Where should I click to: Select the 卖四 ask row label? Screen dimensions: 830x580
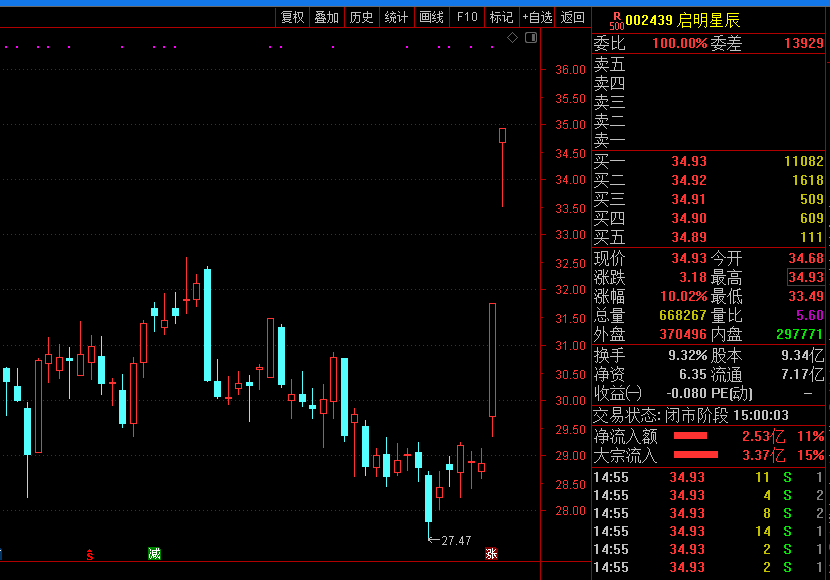(x=609, y=84)
